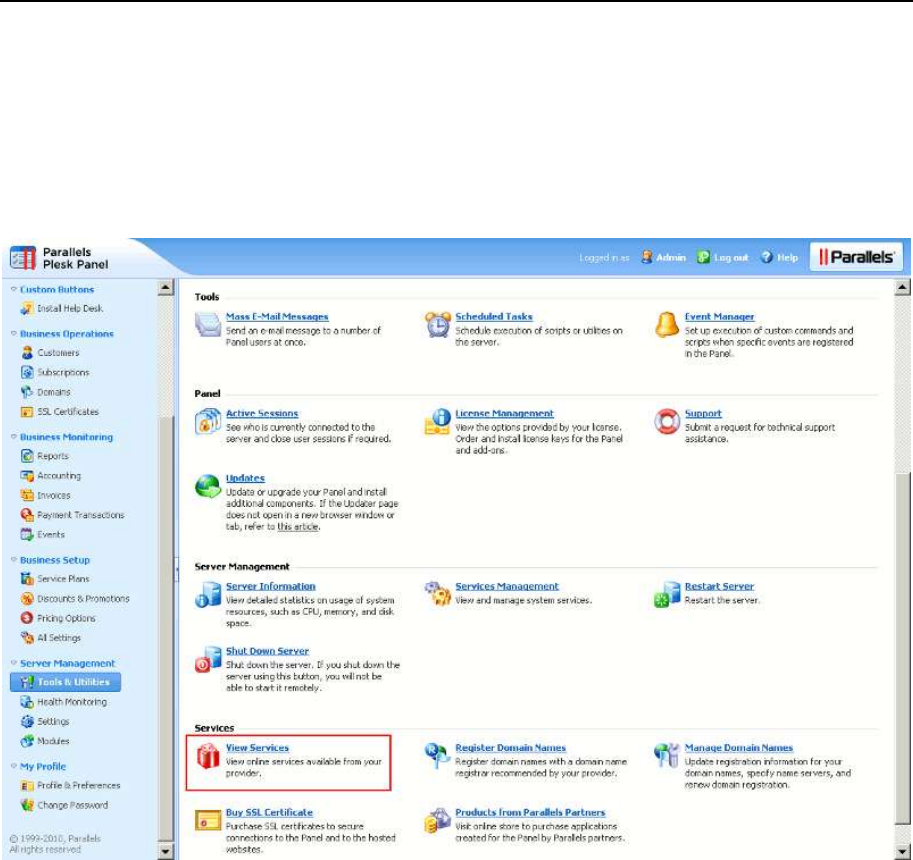Click the Shut Down Server icon
Image resolution: width=913 pixels, height=860 pixels.
click(207, 659)
